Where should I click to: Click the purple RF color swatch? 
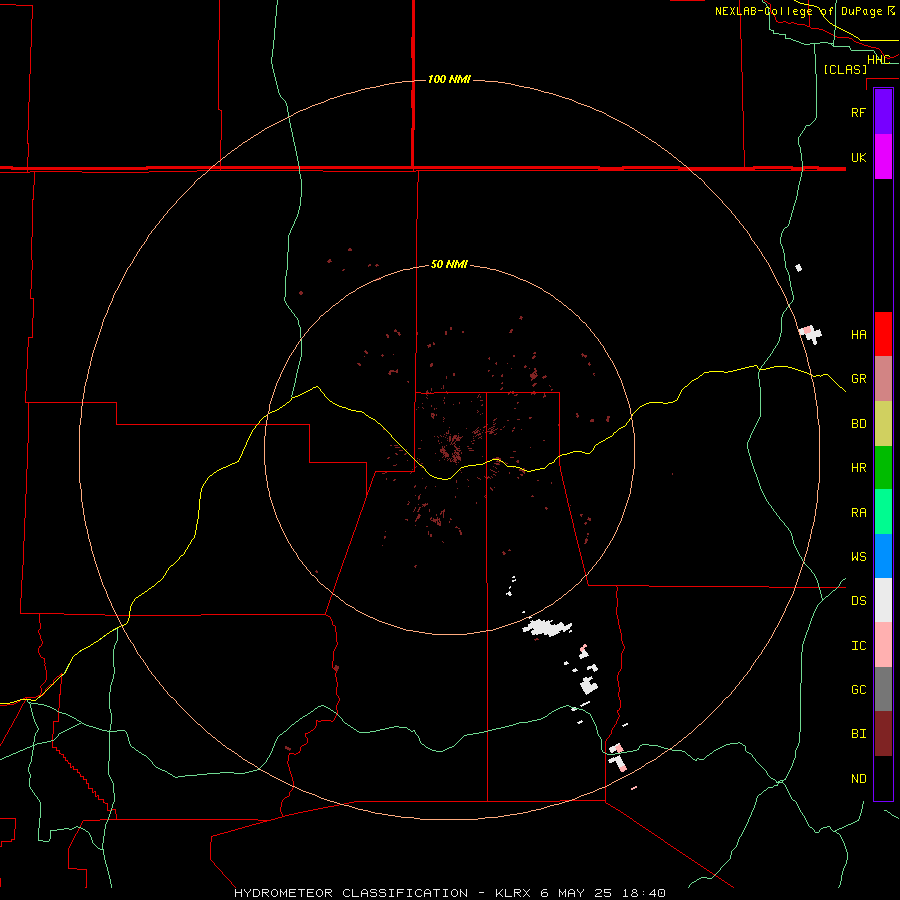click(x=883, y=112)
